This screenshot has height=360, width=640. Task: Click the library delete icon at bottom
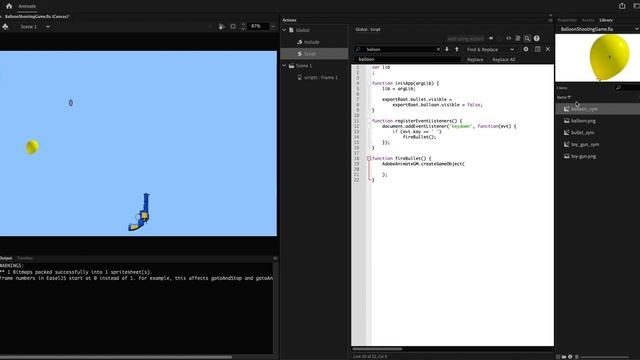[577, 357]
